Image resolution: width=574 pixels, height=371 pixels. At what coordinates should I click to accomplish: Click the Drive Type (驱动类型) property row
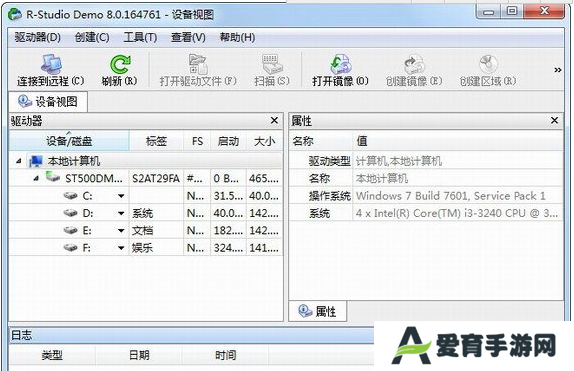click(x=426, y=161)
